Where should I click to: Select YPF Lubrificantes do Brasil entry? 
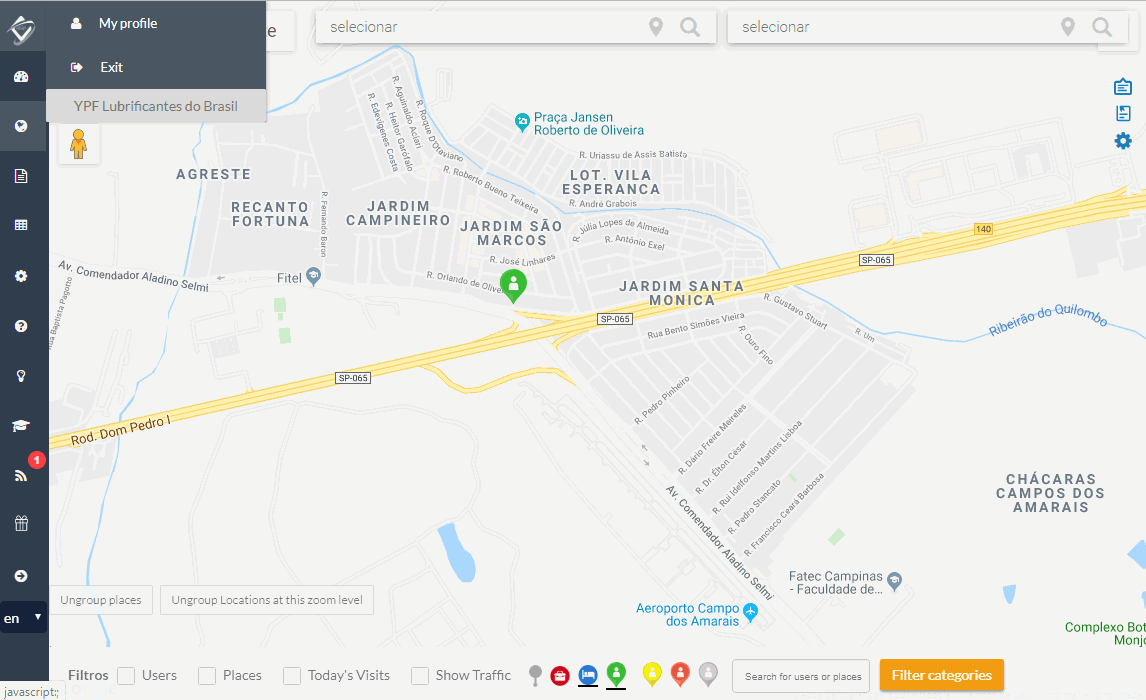156,106
